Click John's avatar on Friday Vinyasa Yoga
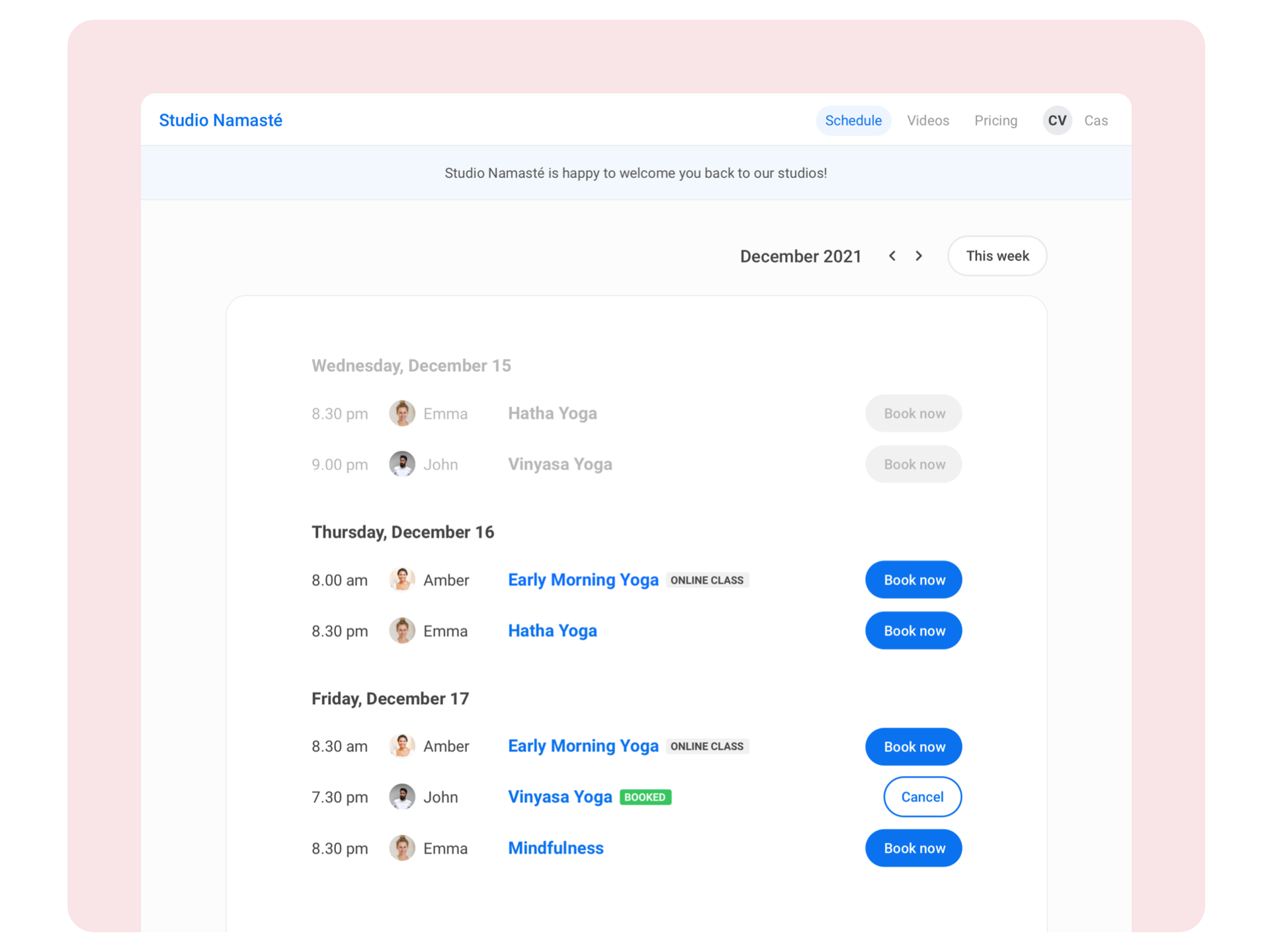Viewport: 1270px width, 952px height. (x=402, y=797)
